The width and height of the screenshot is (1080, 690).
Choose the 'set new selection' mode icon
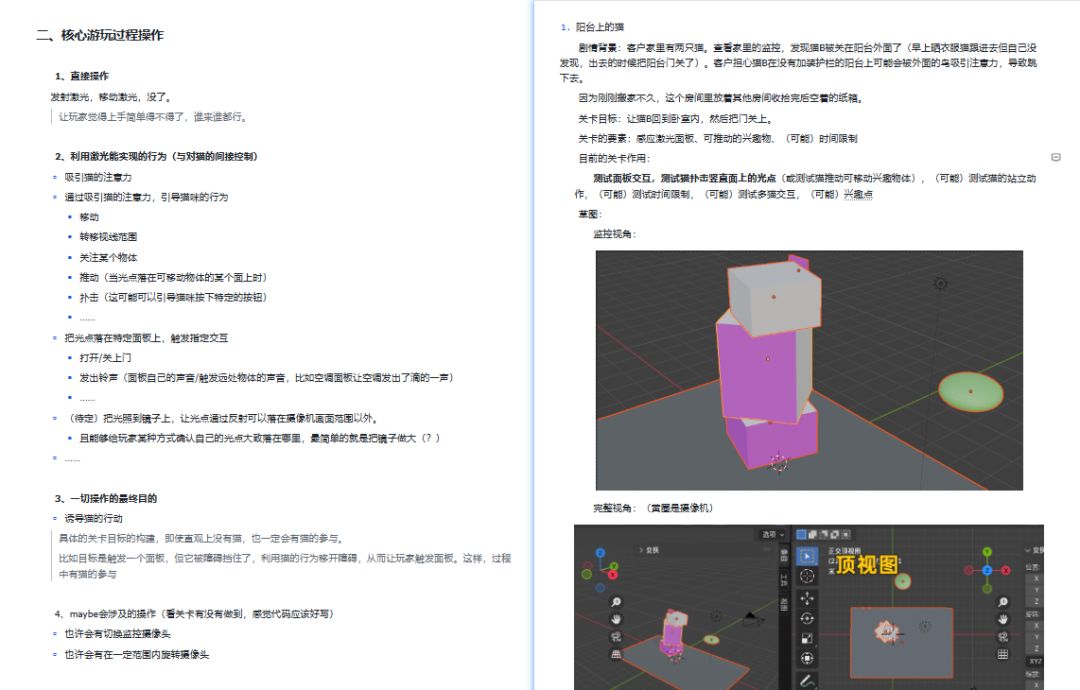tap(802, 534)
